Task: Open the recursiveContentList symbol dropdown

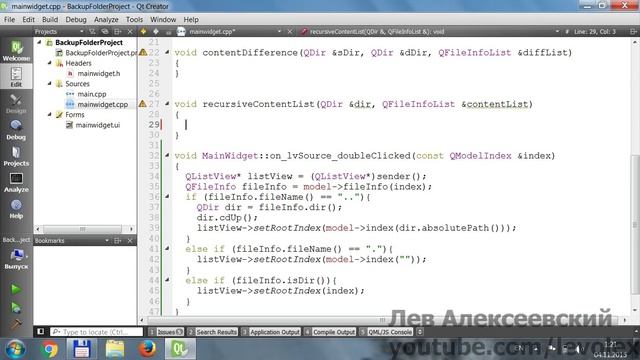Action: point(557,31)
